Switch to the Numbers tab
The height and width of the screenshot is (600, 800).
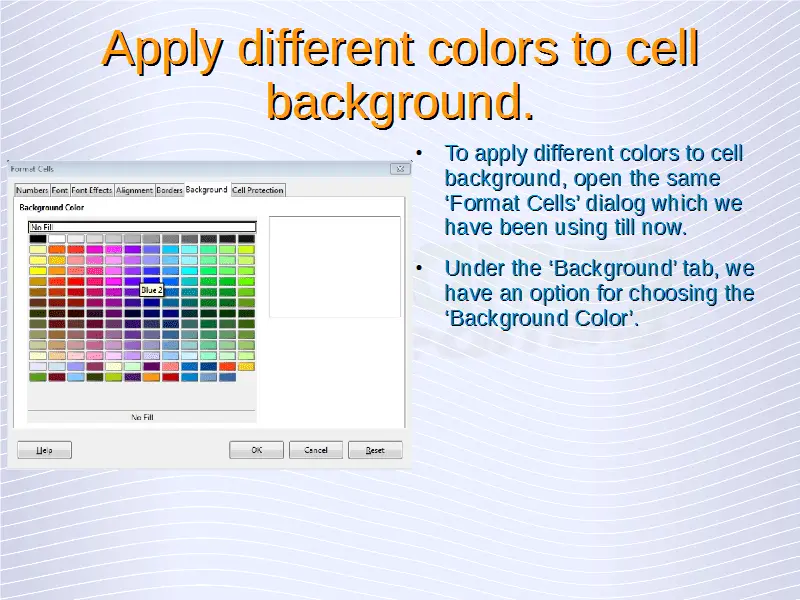tap(31, 190)
